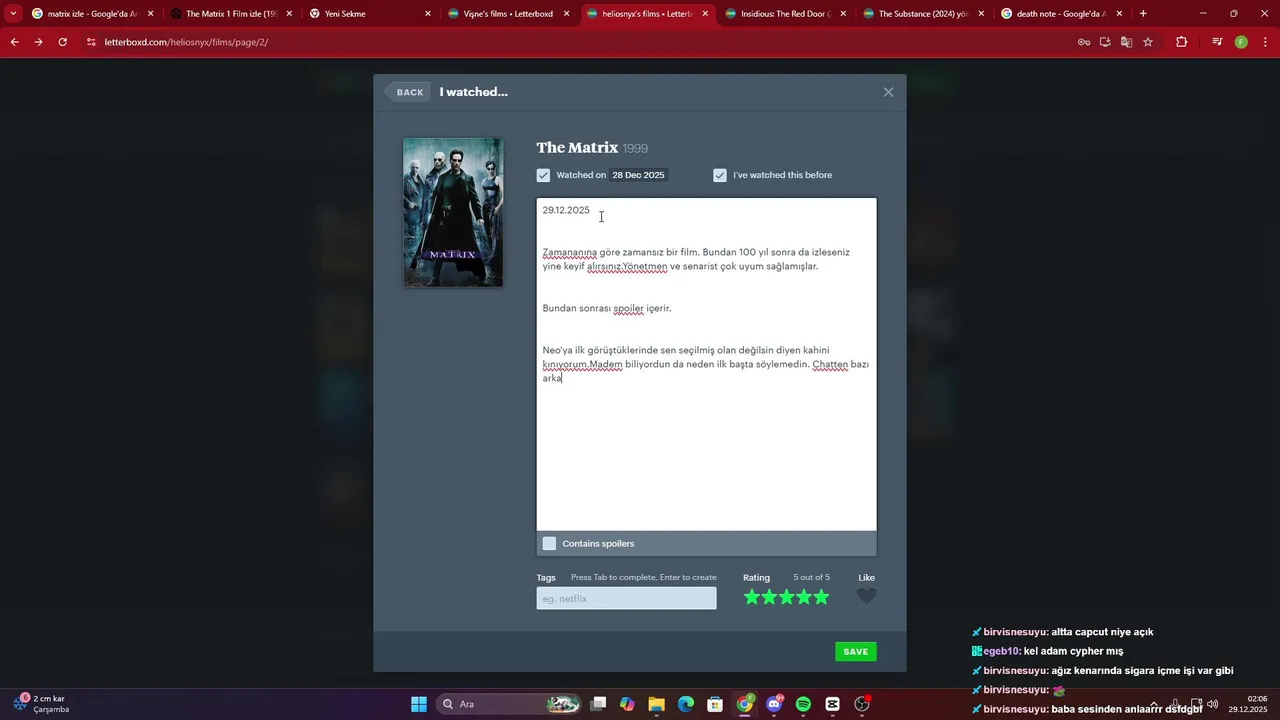1280x720 pixels.
Task: Set rating to one star
Action: [752, 597]
